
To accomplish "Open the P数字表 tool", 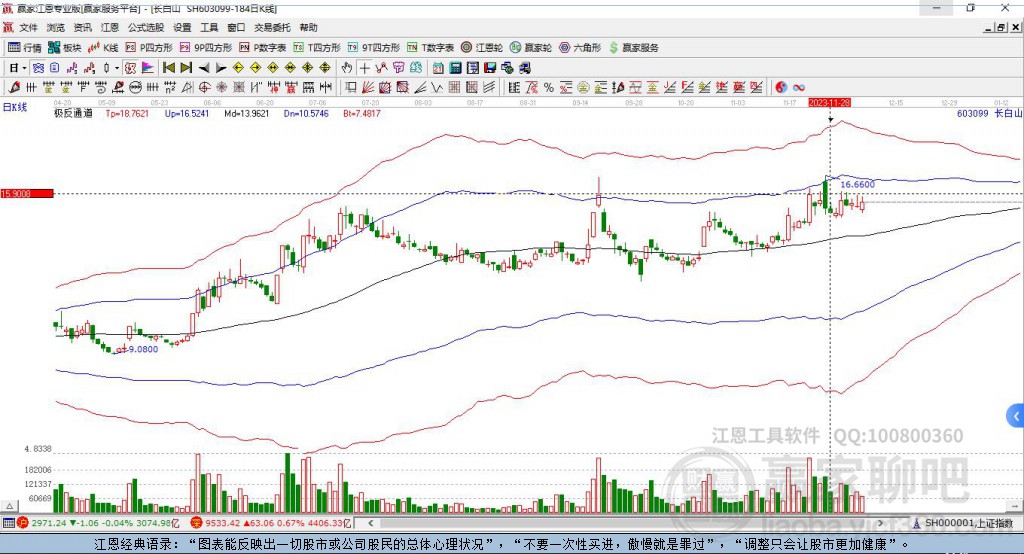I will [263, 48].
